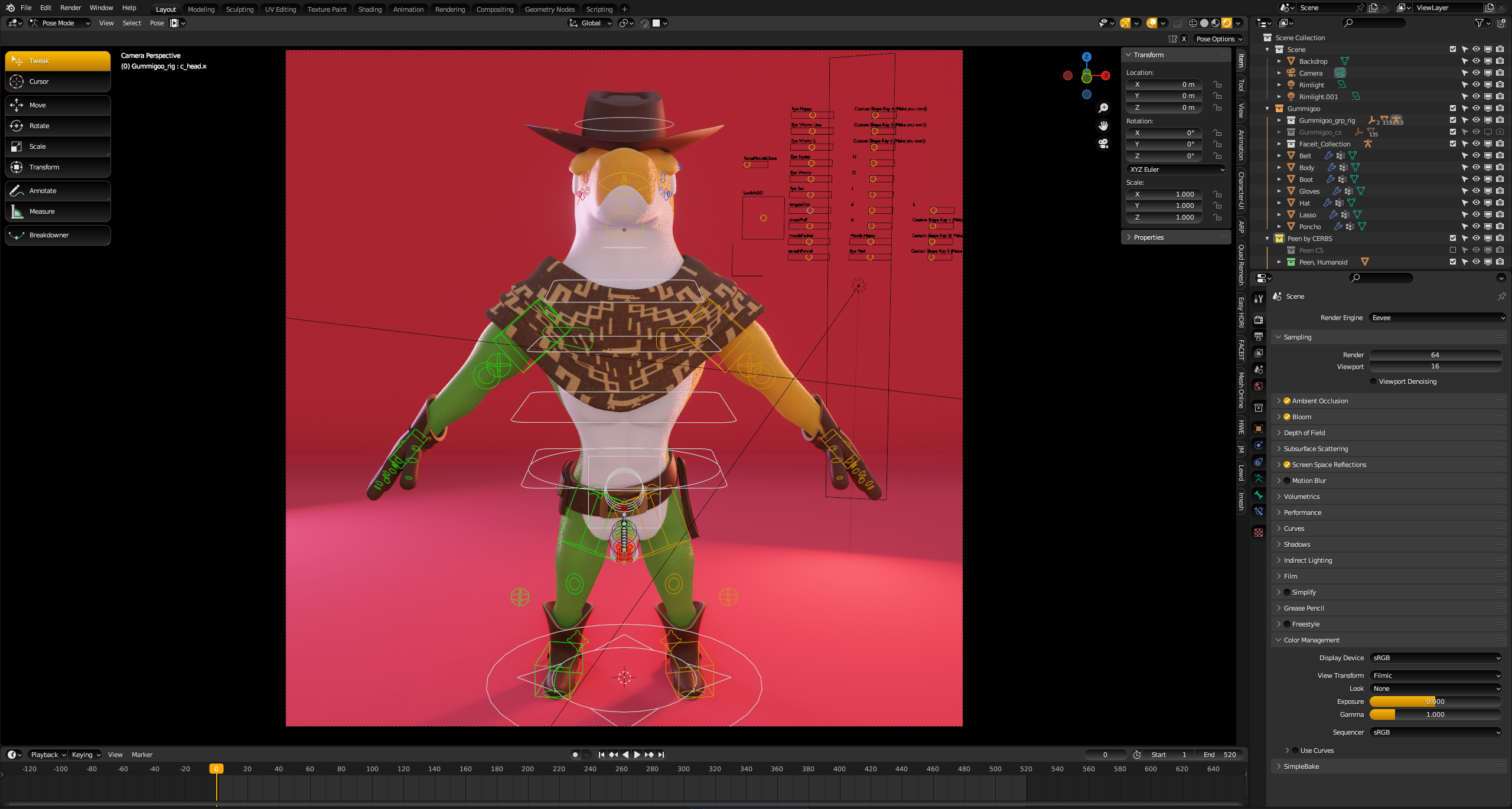The height and width of the screenshot is (809, 1512).
Task: Open the Character-UI sidebar tab
Action: click(1241, 191)
